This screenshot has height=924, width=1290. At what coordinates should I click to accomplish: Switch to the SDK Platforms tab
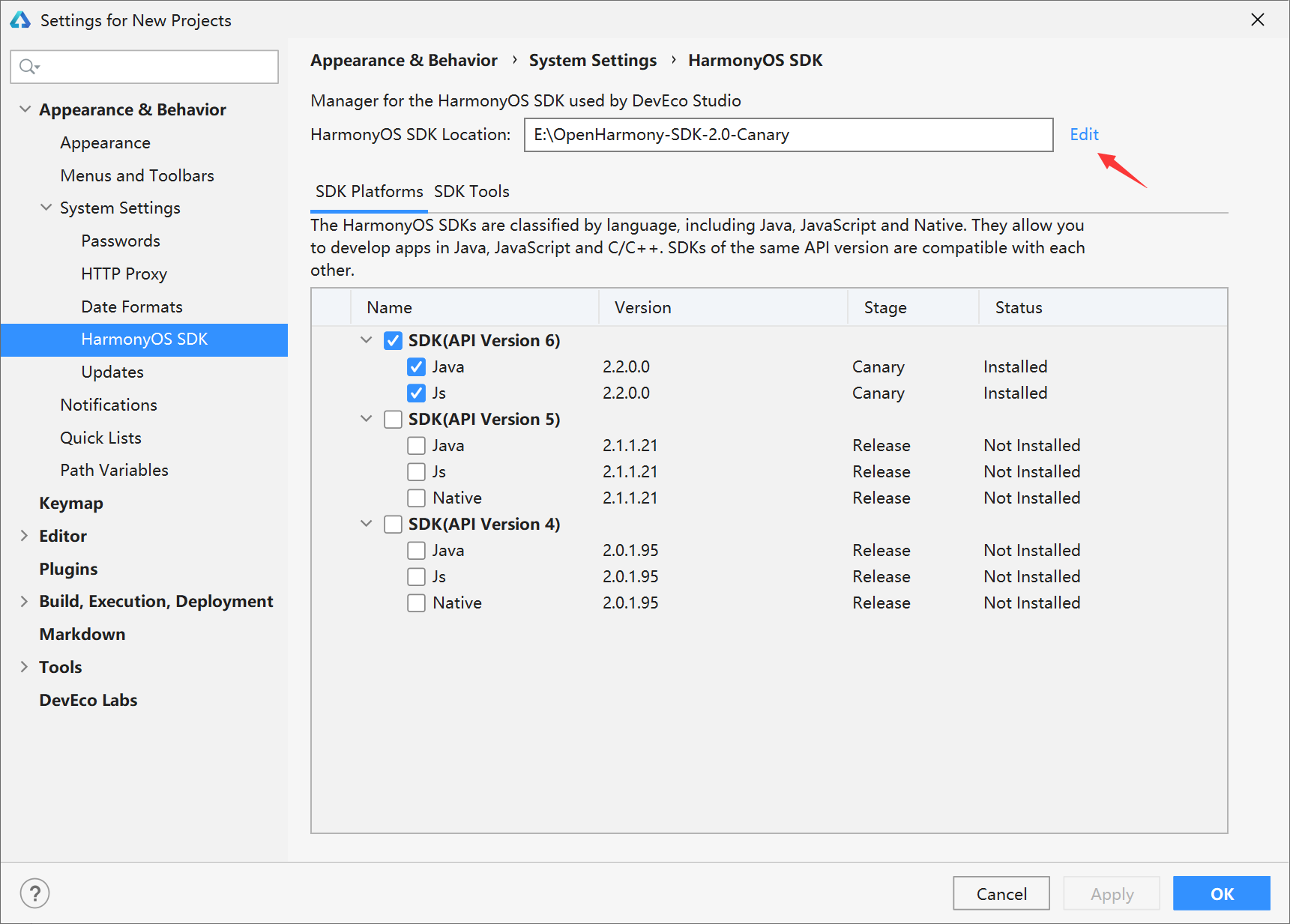click(x=369, y=192)
